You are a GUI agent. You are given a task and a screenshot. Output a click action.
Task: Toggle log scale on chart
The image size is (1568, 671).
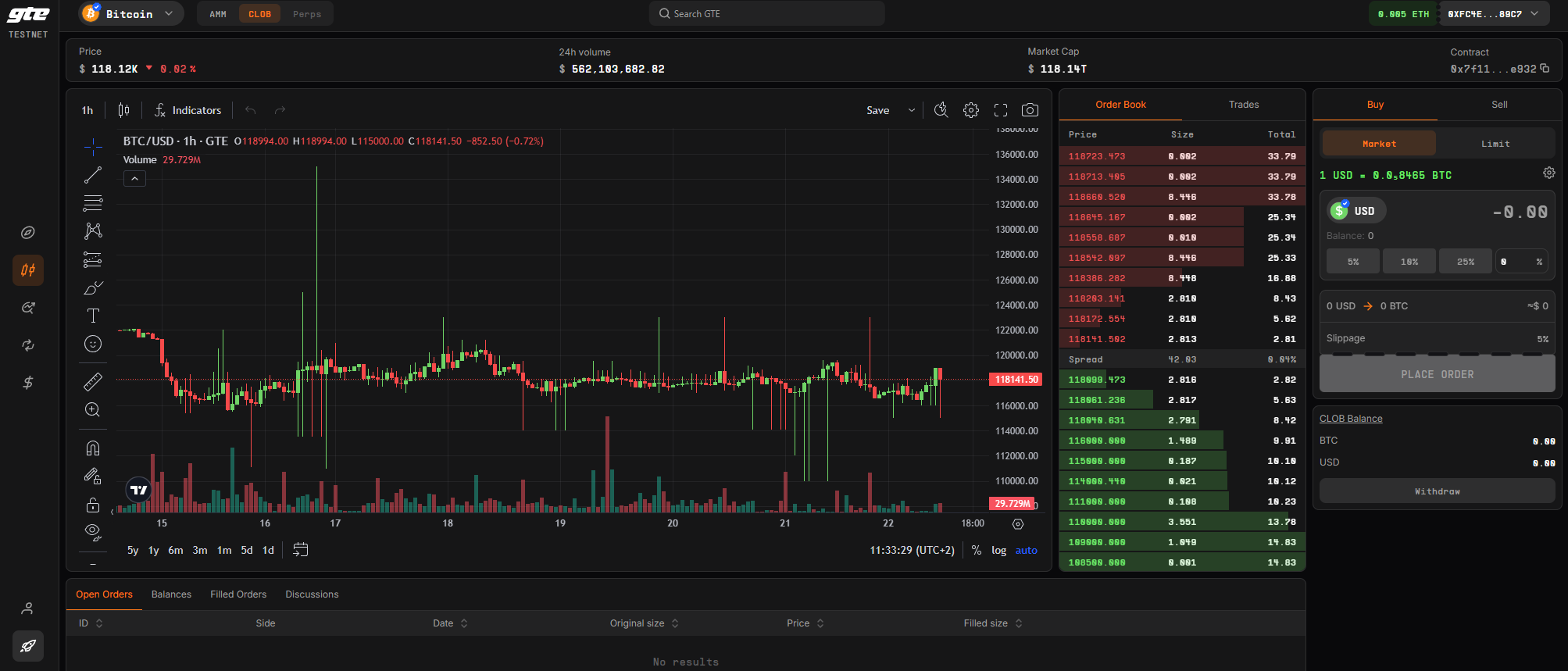(999, 550)
